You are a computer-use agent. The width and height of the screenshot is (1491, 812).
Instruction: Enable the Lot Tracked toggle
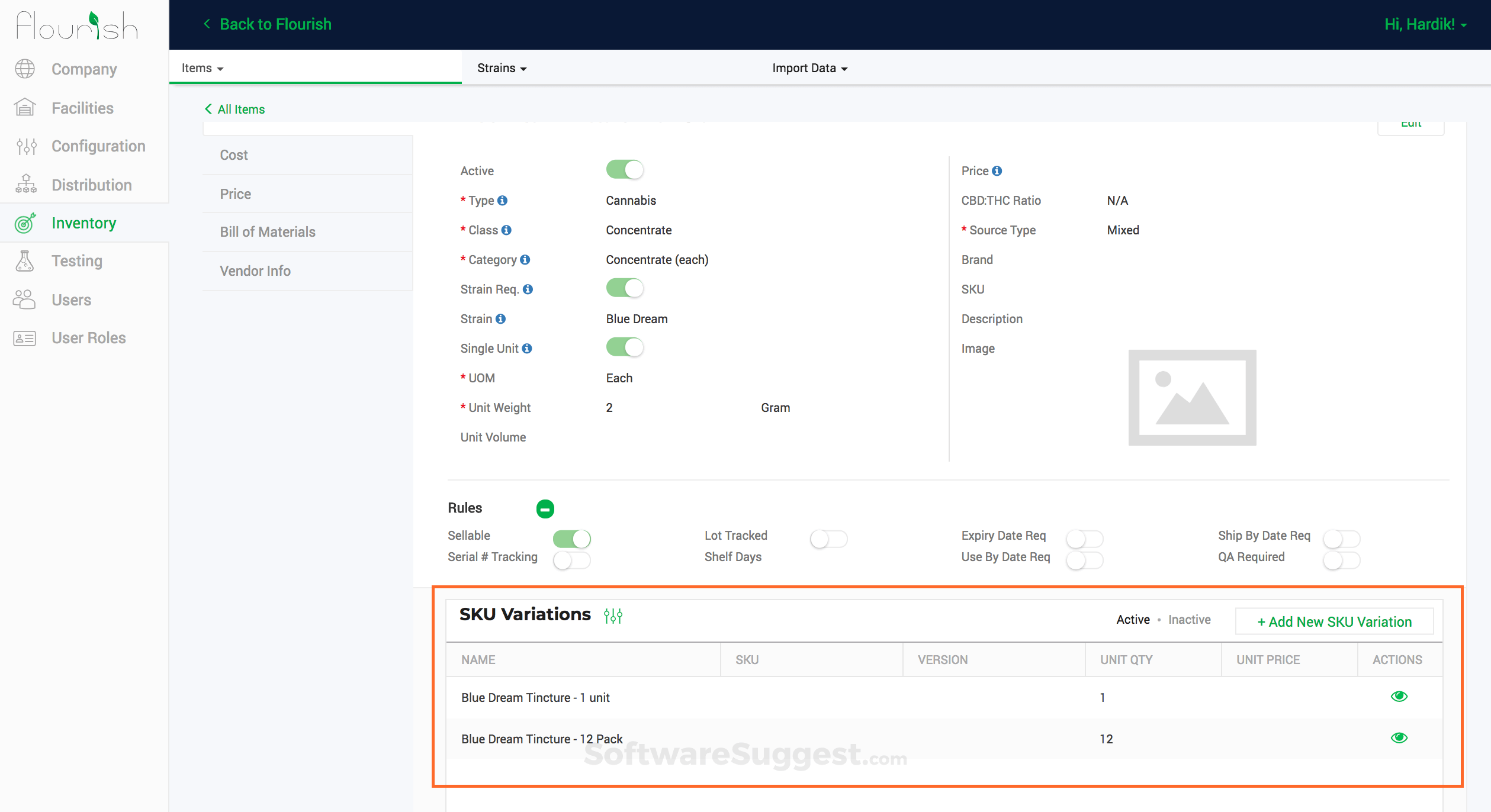[828, 539]
